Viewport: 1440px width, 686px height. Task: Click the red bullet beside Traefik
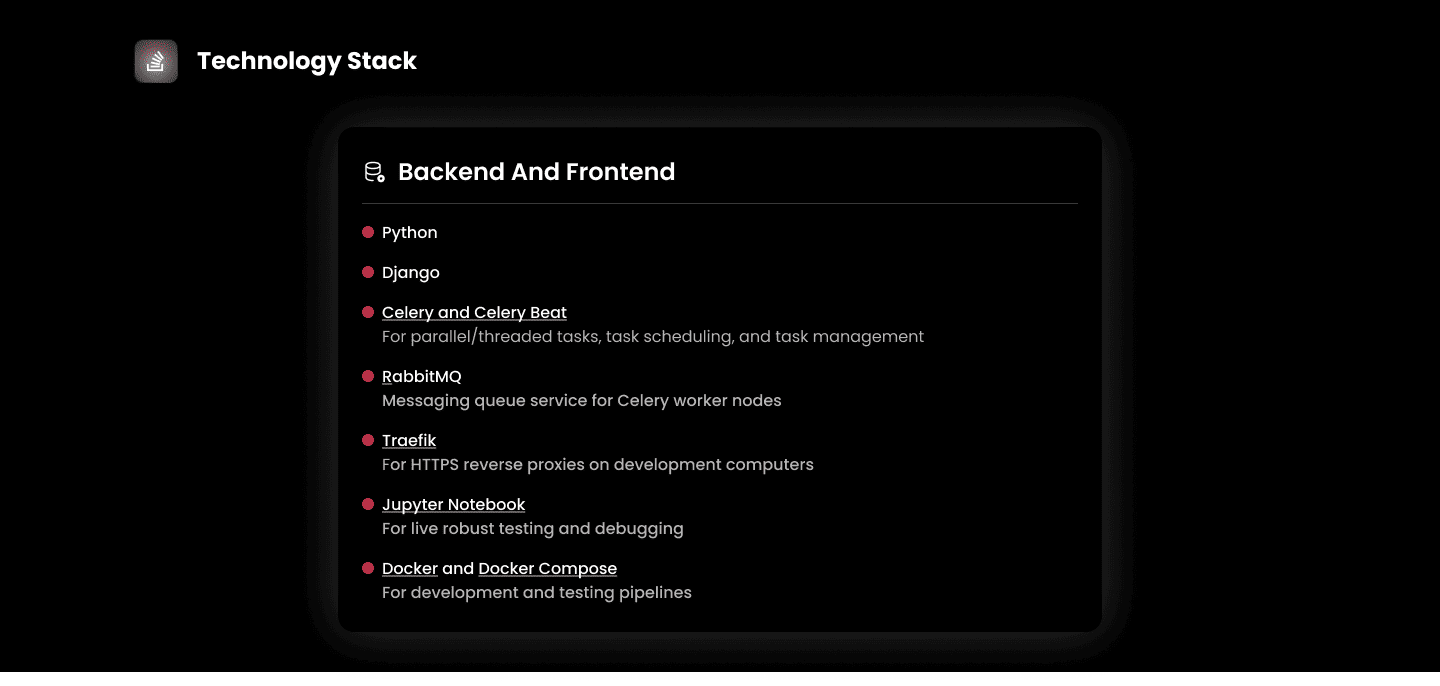tap(368, 440)
